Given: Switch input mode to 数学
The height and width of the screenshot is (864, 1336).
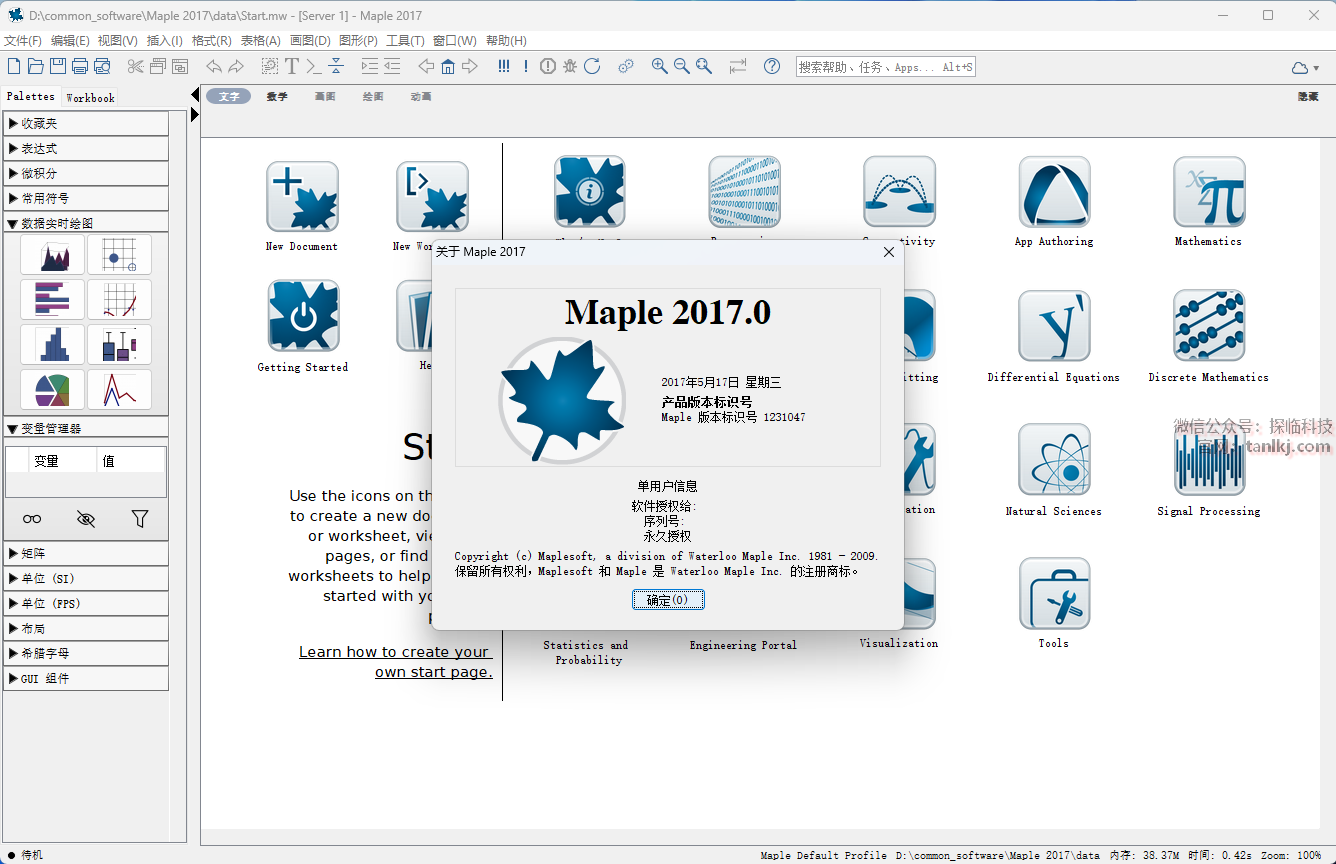Looking at the screenshot, I should 277,97.
